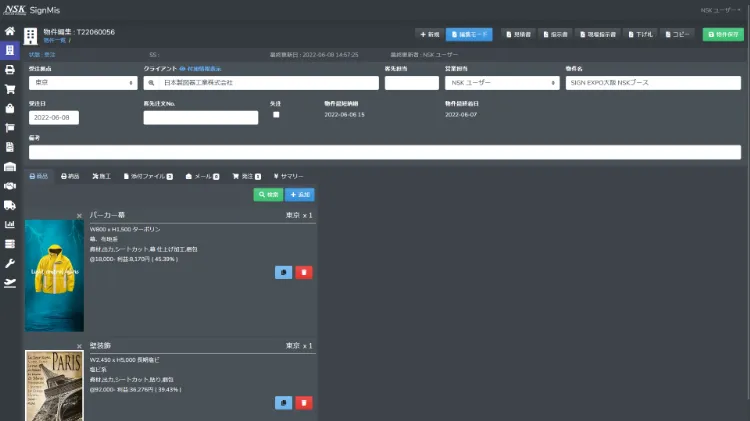Click the delivery truck sidebar icon

(x=10, y=205)
